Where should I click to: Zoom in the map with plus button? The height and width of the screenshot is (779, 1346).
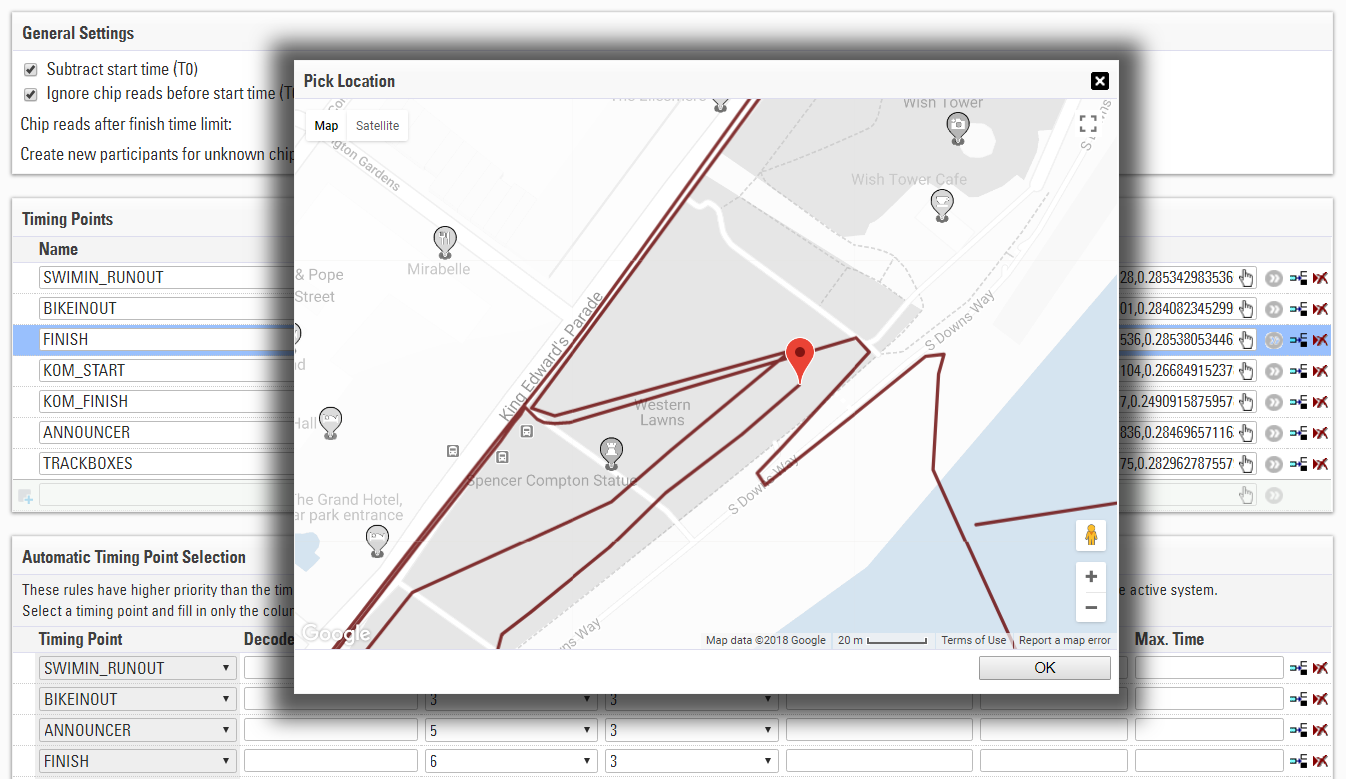click(x=1090, y=577)
